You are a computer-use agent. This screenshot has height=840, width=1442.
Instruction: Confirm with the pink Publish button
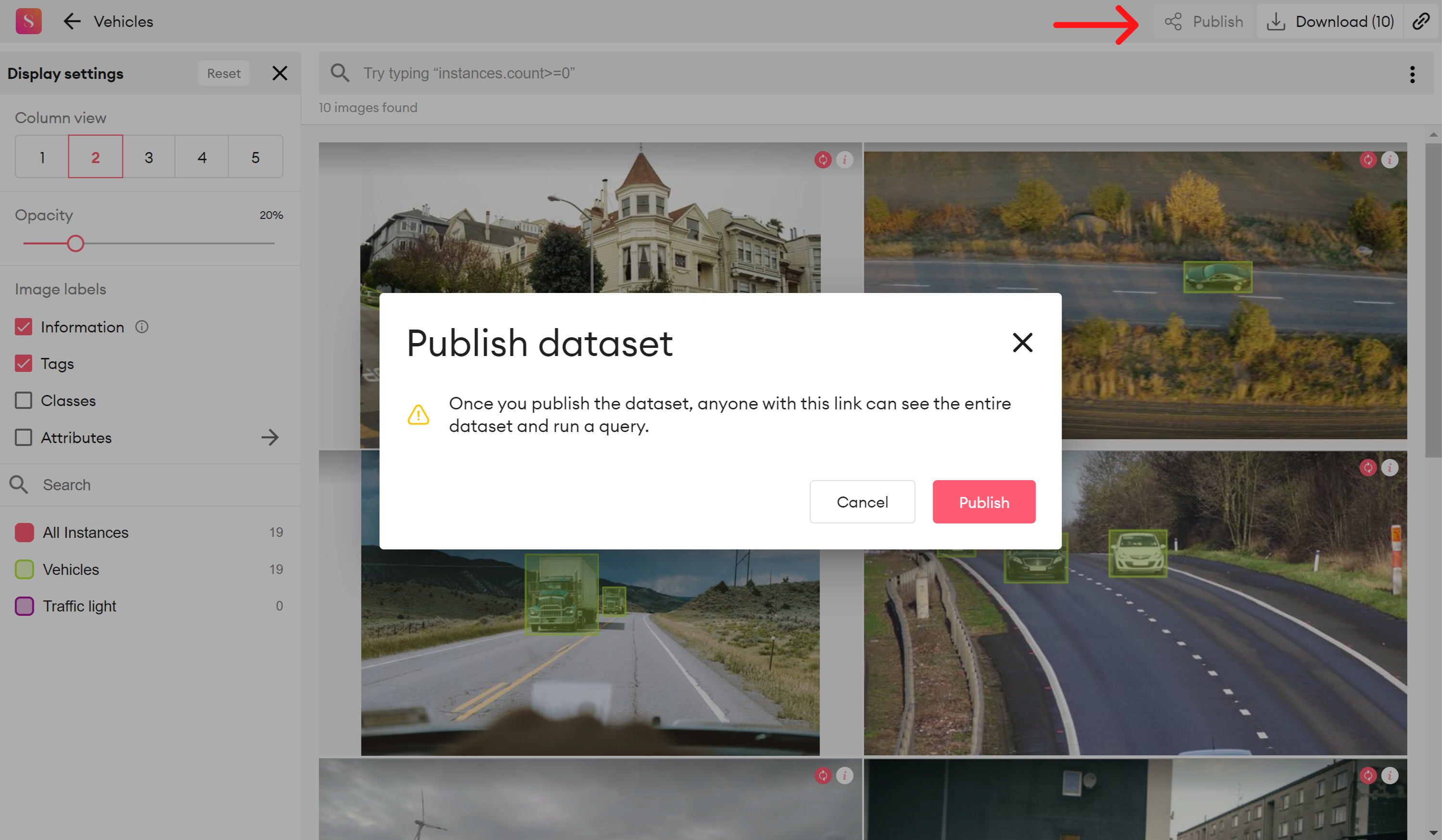tap(984, 502)
